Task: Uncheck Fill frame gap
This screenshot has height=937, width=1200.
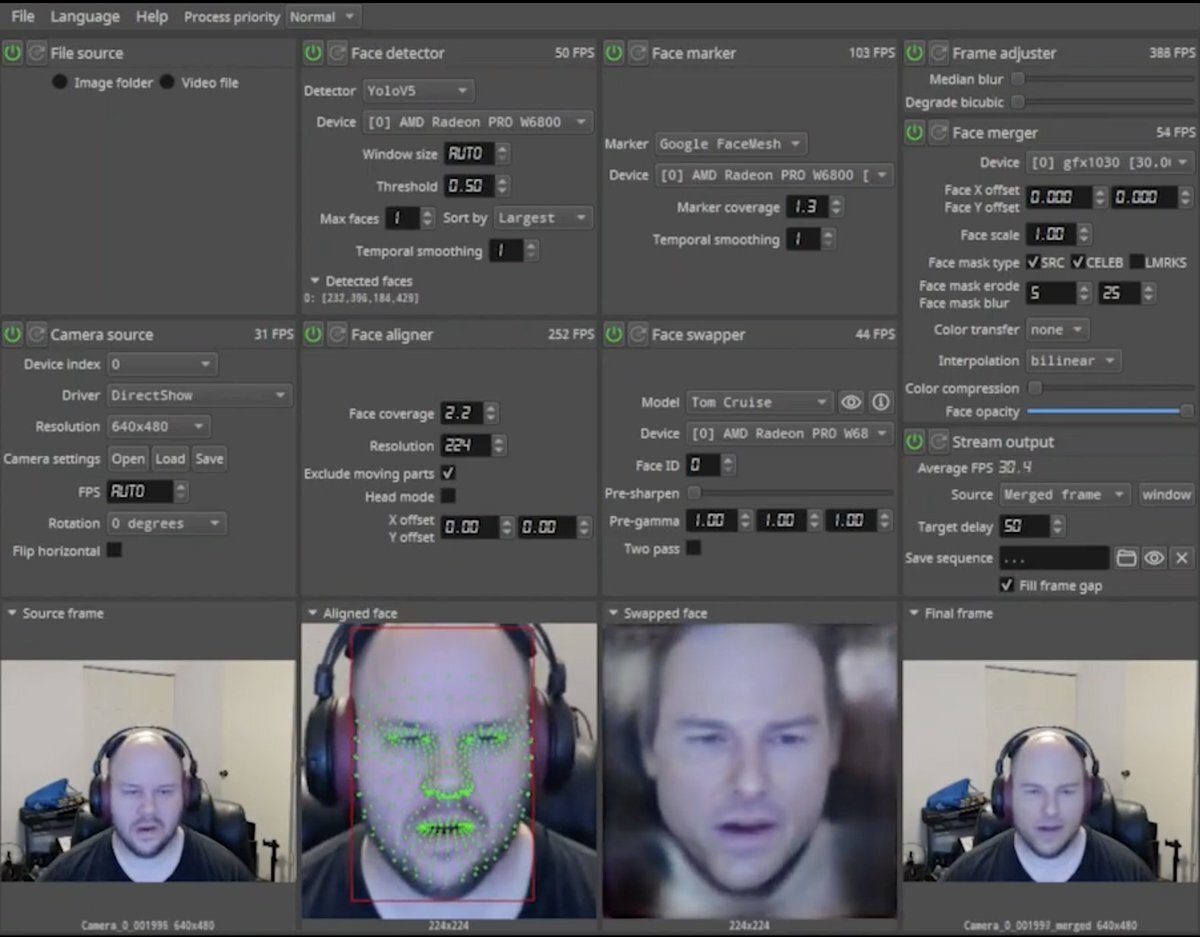Action: [1006, 585]
